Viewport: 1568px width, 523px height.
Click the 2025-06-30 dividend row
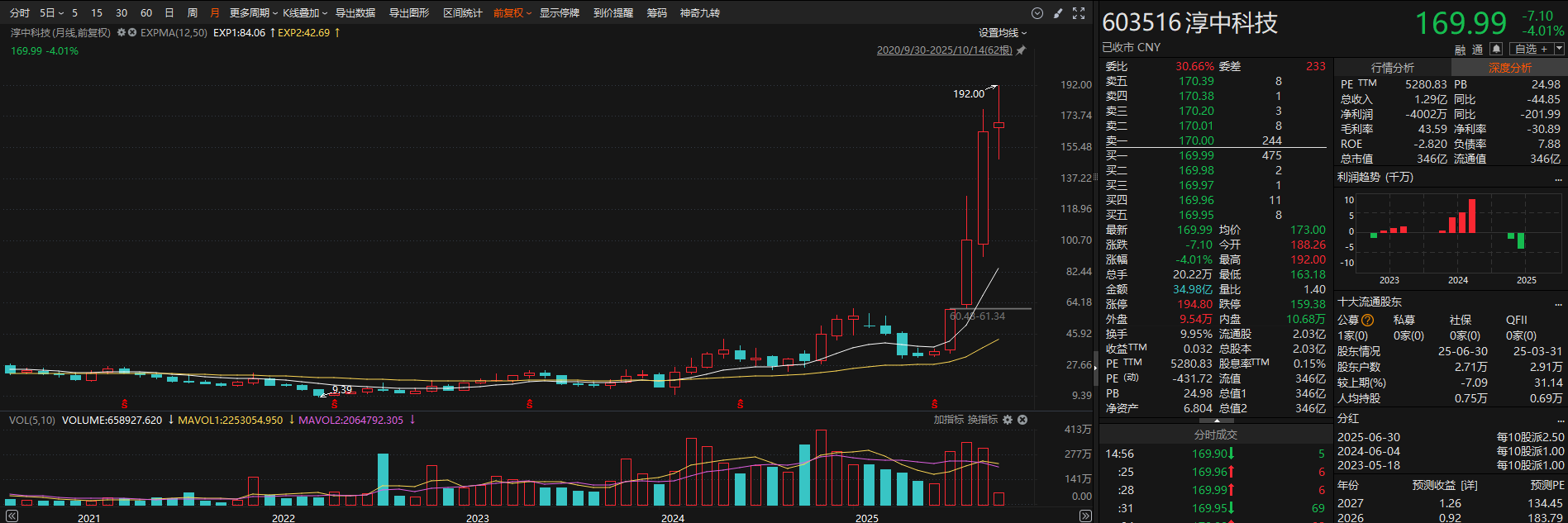(x=1451, y=437)
